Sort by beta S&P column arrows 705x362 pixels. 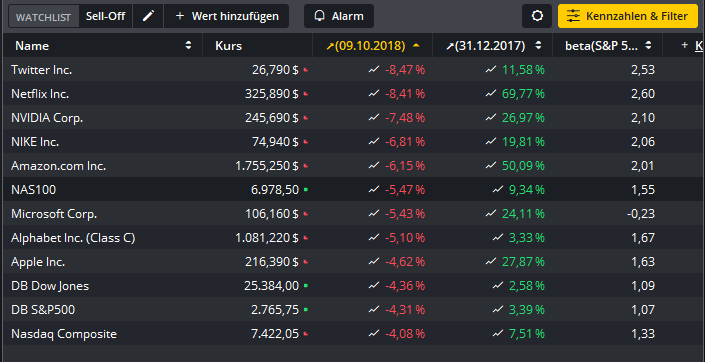[648, 45]
